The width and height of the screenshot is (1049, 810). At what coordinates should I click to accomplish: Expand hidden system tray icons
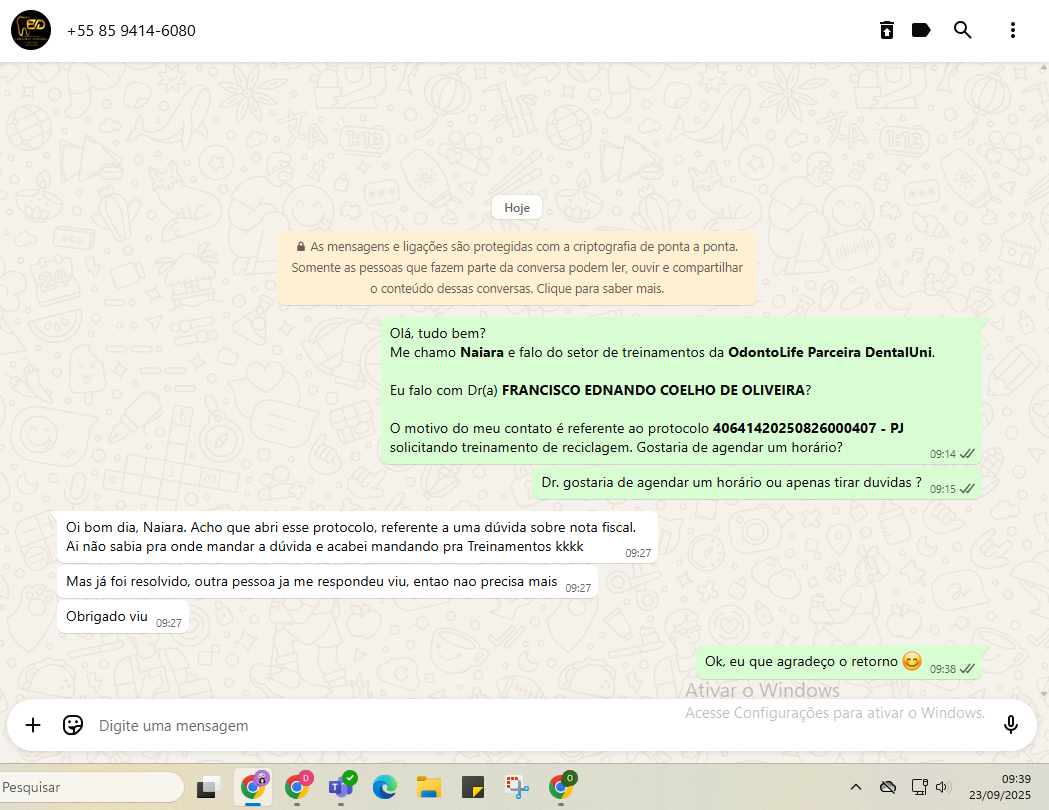coord(856,787)
